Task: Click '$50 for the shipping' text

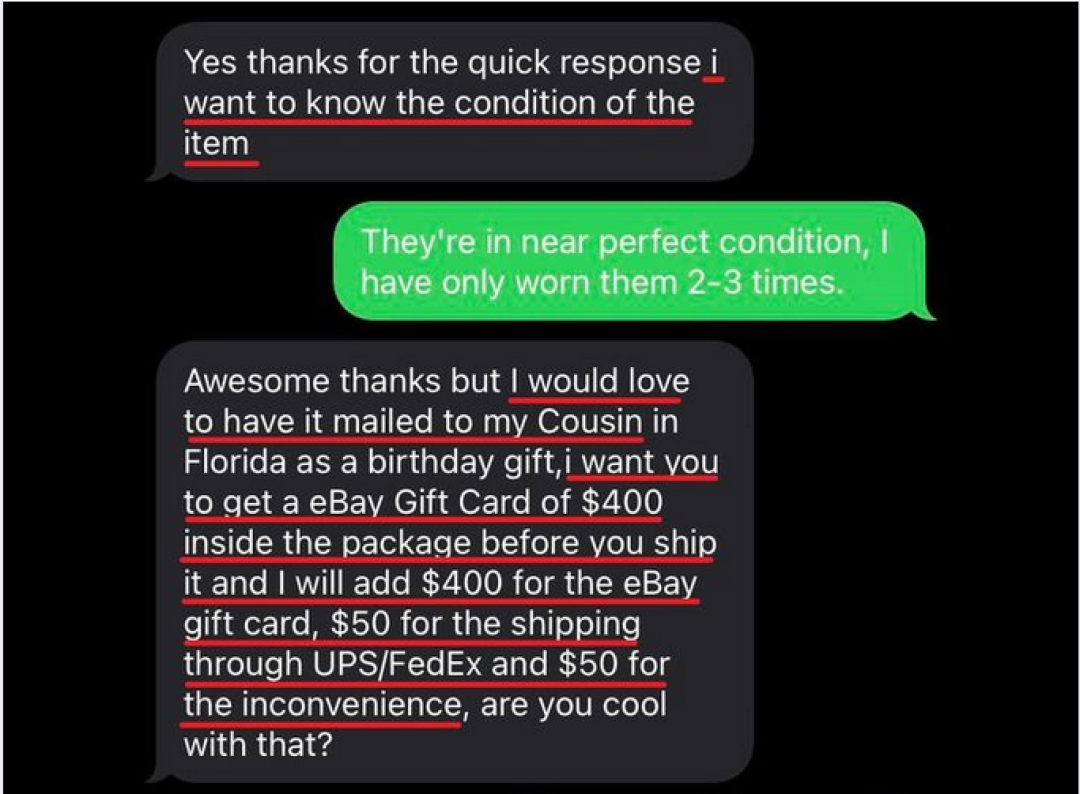Action: pos(485,624)
